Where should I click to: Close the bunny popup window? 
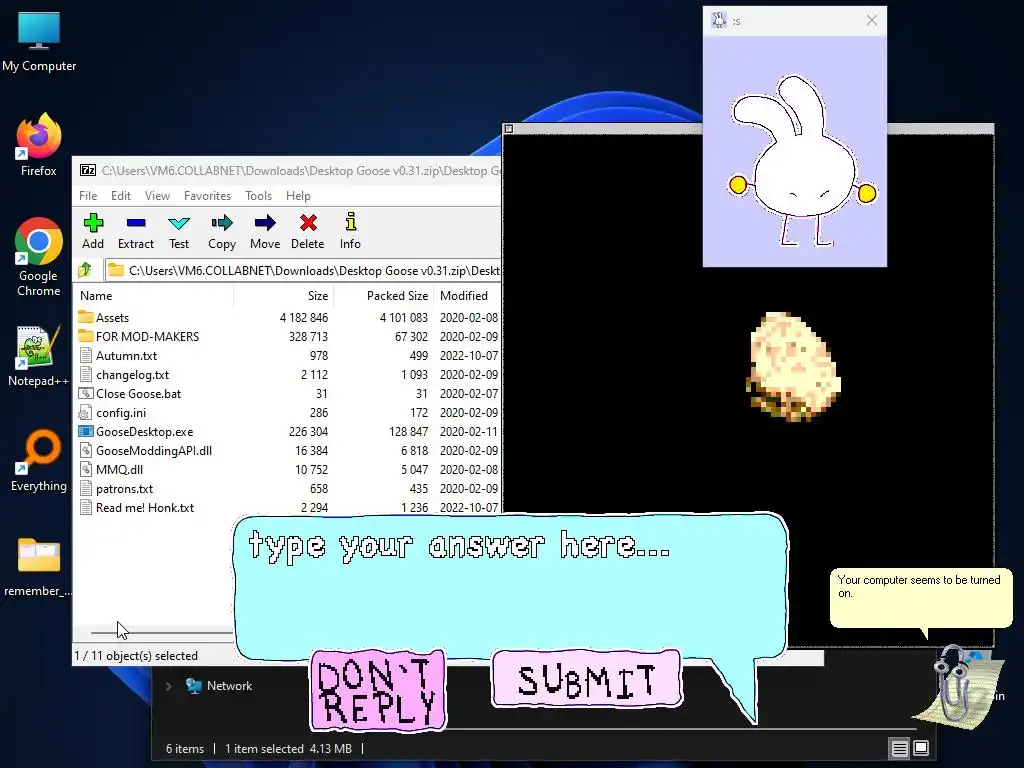click(872, 20)
